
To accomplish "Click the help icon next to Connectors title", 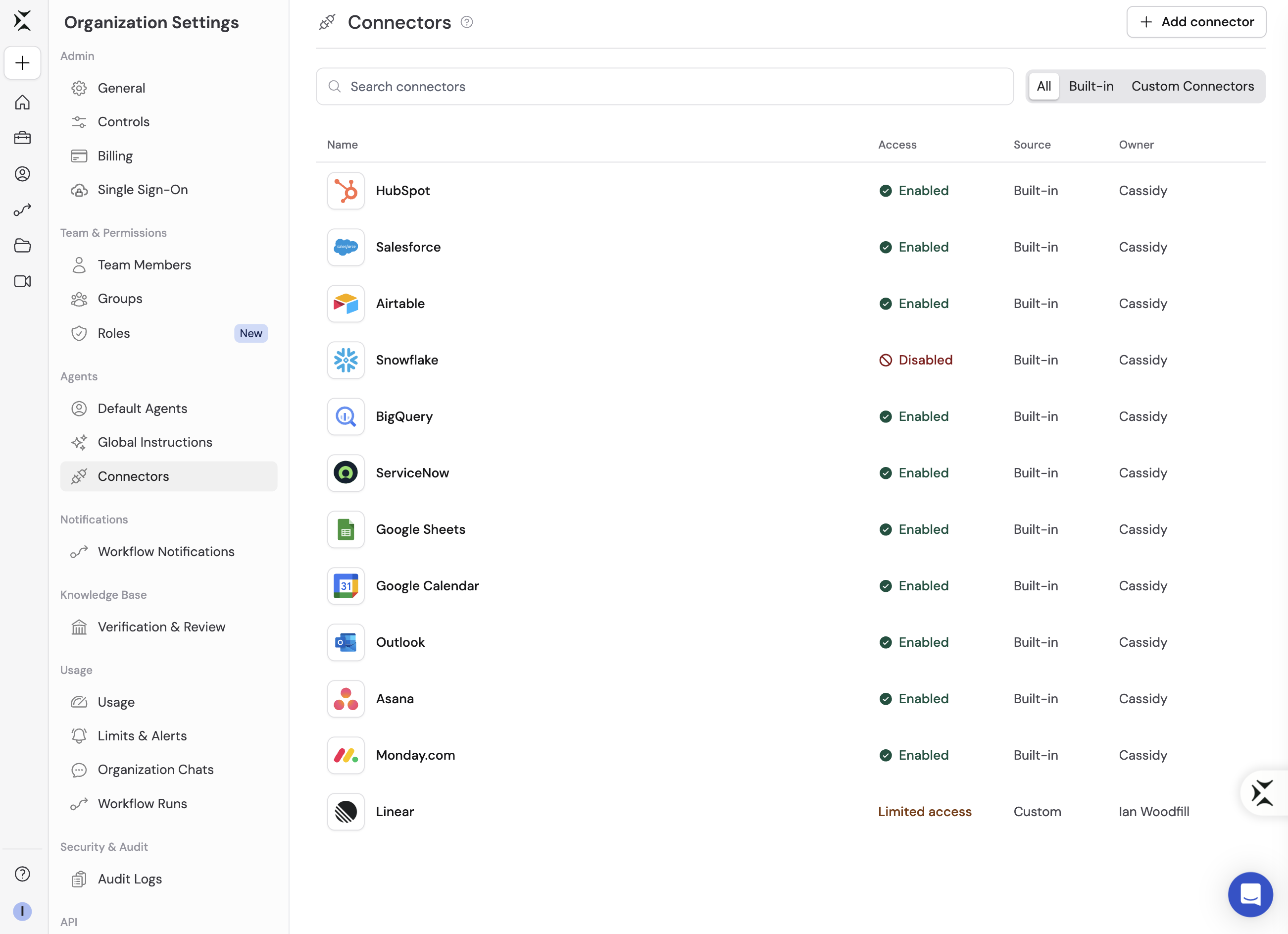I will (x=467, y=22).
